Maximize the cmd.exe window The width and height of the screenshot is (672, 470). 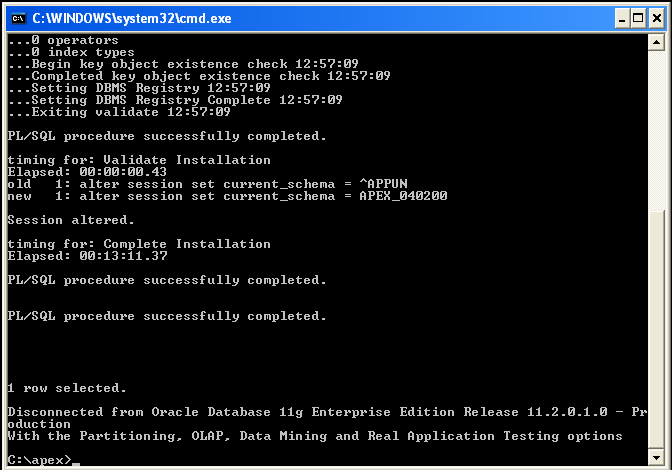(x=639, y=18)
